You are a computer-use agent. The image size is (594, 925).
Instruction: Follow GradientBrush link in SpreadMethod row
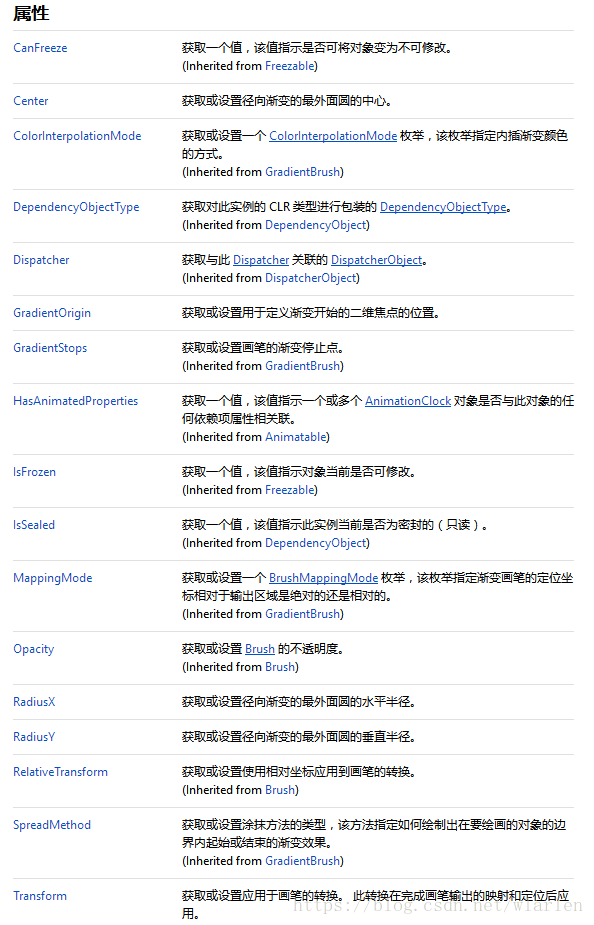coord(303,861)
